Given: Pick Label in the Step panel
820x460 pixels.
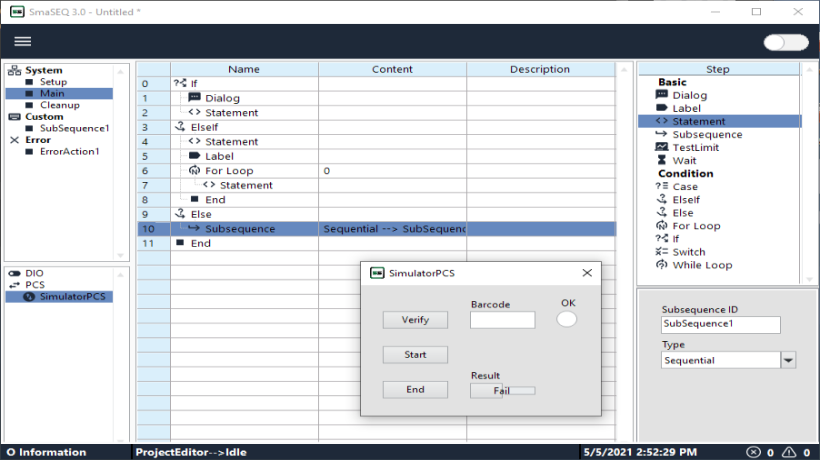Looking at the screenshot, I should click(686, 108).
